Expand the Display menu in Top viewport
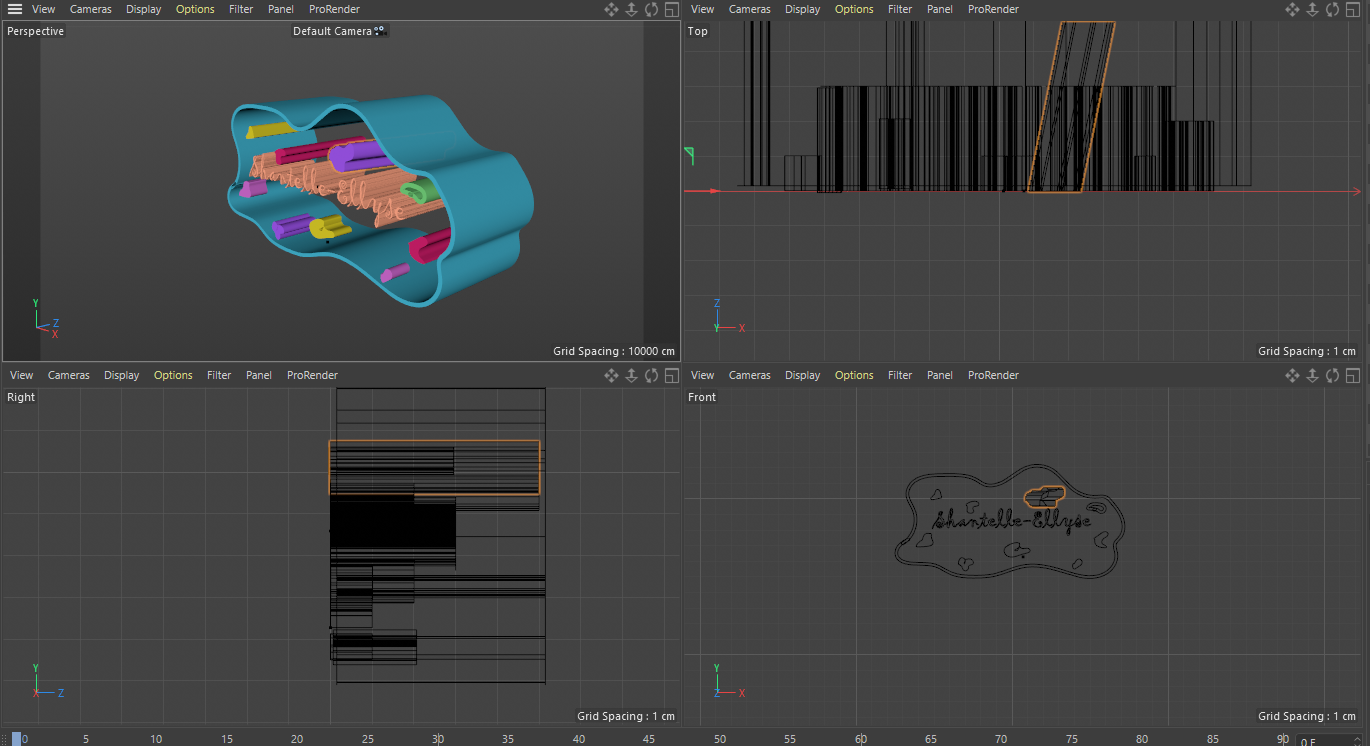This screenshot has height=746, width=1370. pos(802,9)
